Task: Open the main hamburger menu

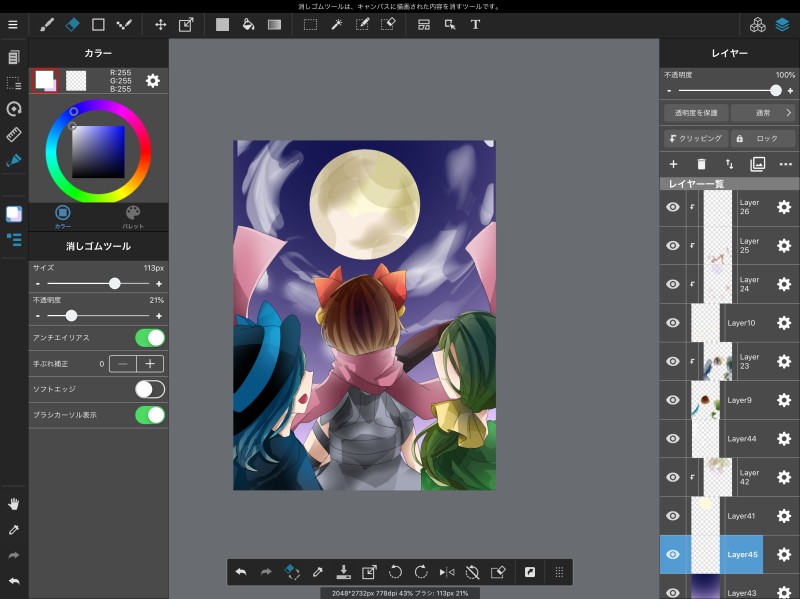Action: click(13, 24)
